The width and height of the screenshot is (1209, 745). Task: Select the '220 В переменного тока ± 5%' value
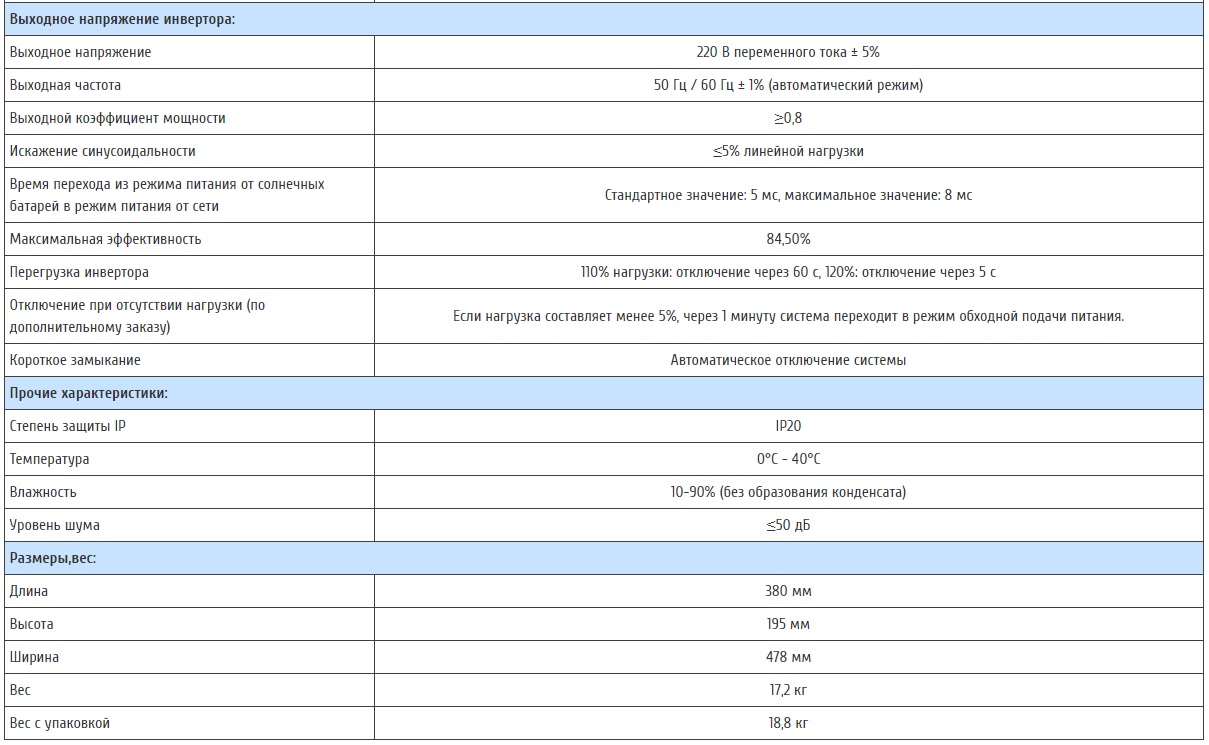(x=788, y=52)
